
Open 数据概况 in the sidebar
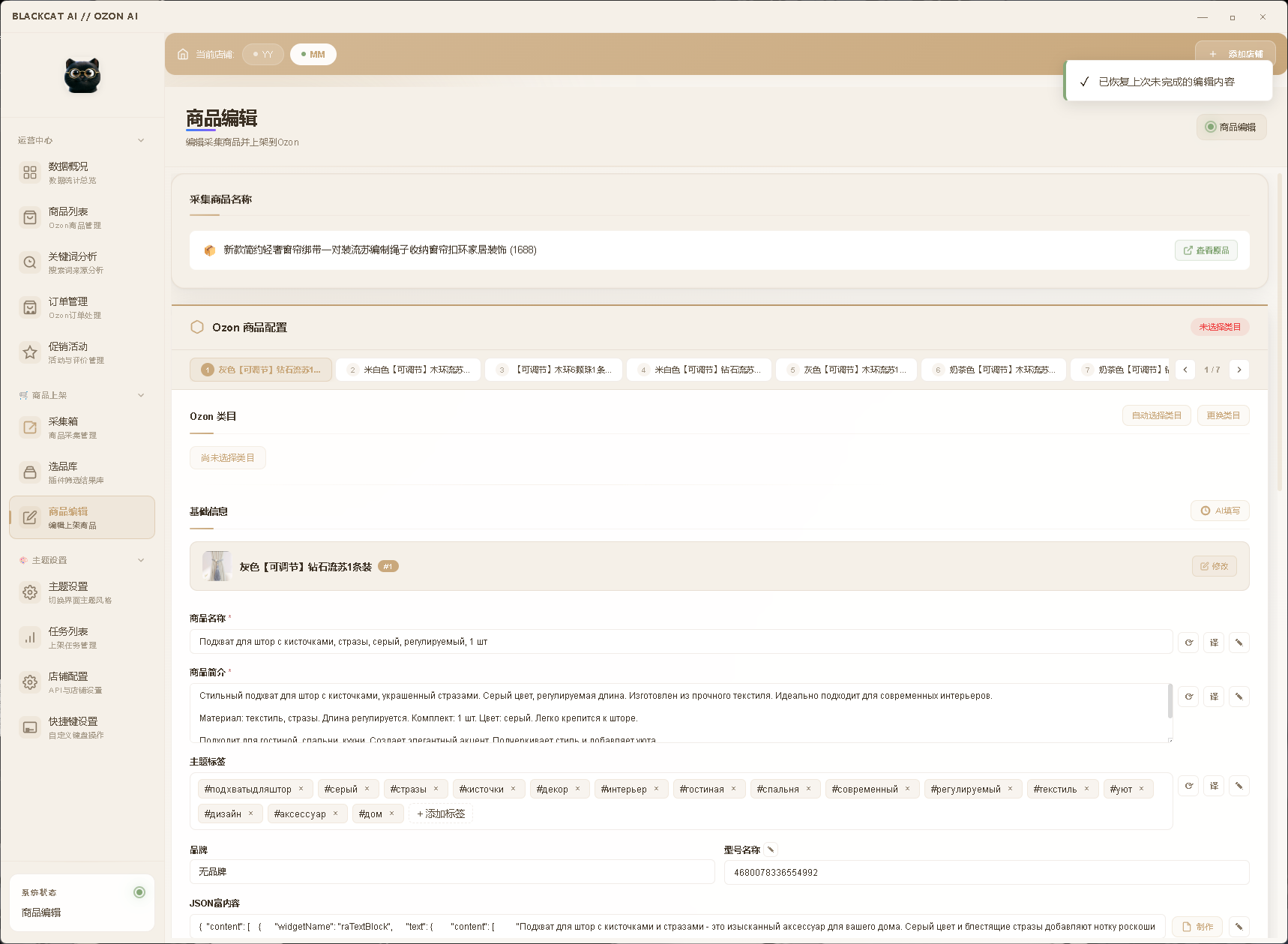click(82, 172)
